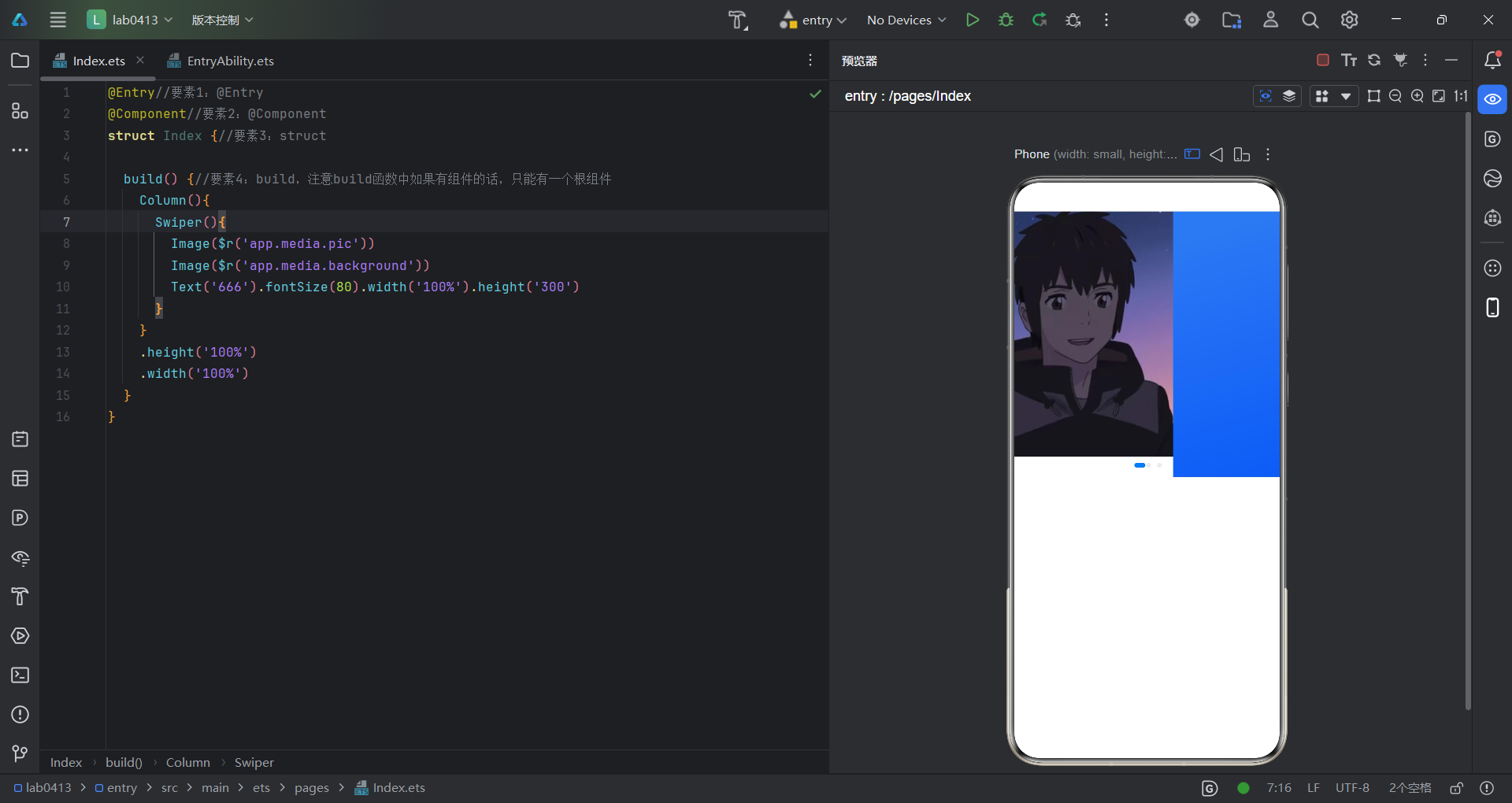Open the No Devices selector dropdown
1512x803 pixels.
pos(906,20)
